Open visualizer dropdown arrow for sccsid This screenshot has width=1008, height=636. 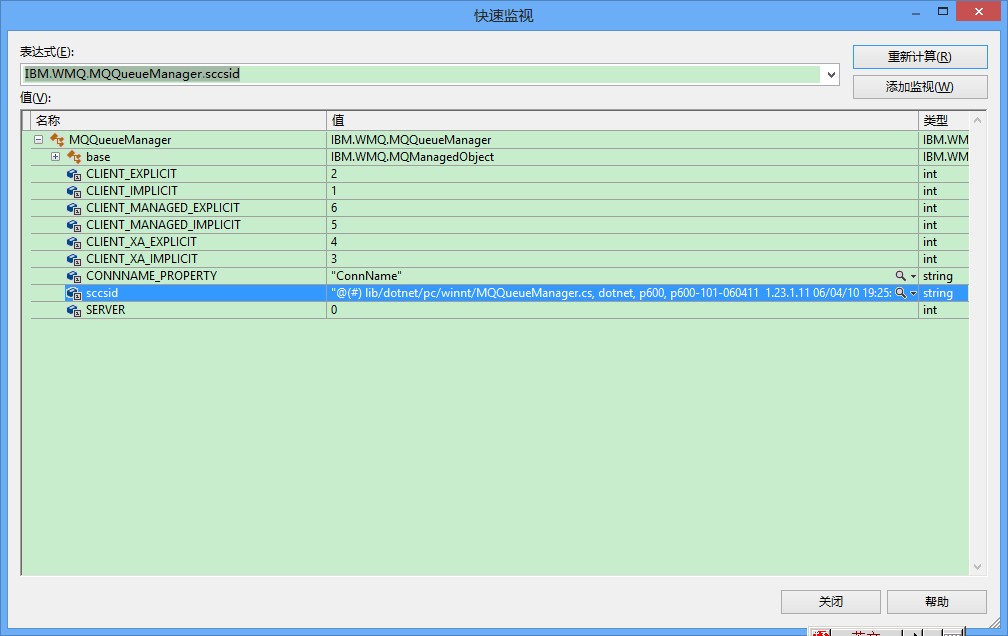(913, 293)
